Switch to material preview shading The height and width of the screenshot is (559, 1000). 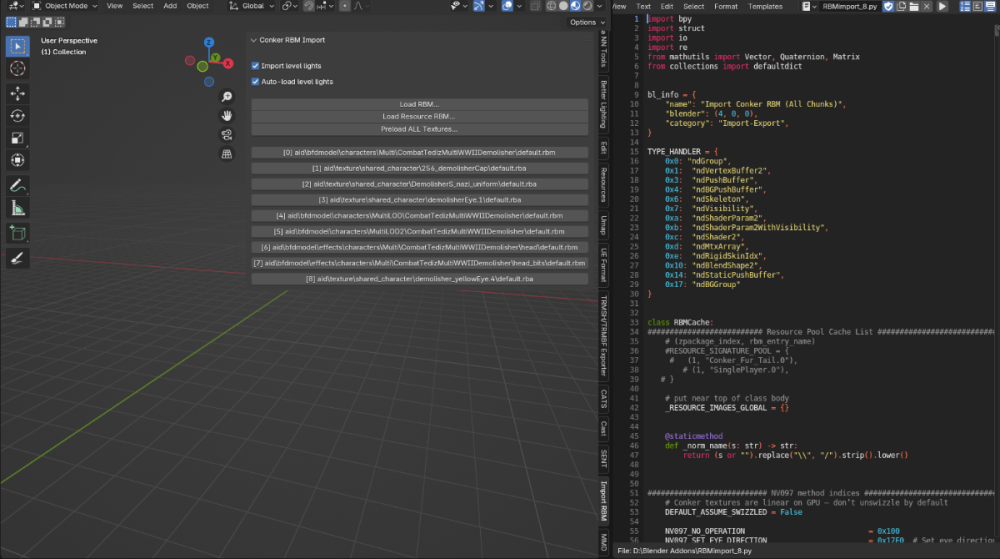point(575,6)
